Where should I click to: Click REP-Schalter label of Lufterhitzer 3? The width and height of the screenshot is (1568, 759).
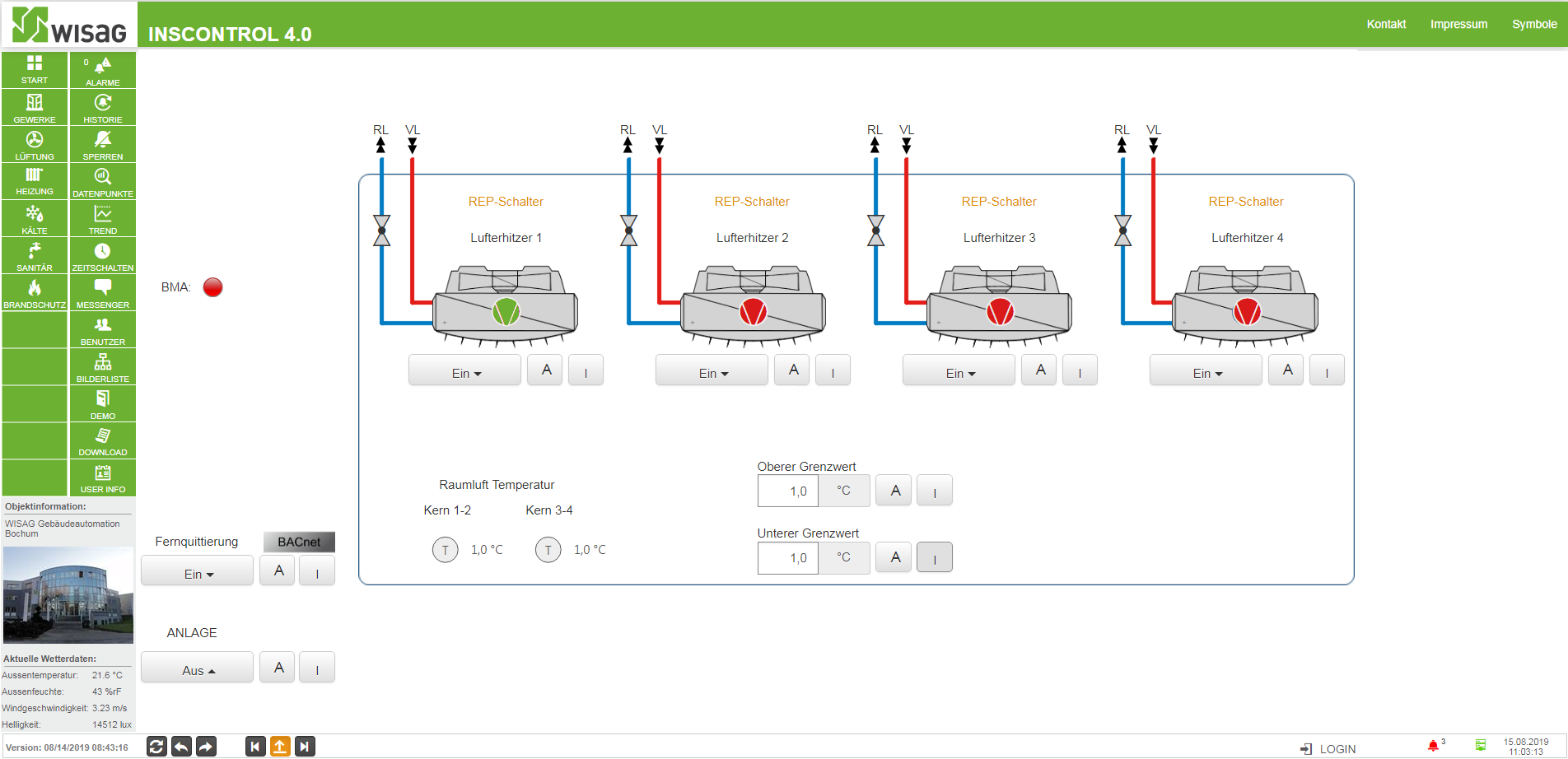(x=999, y=202)
